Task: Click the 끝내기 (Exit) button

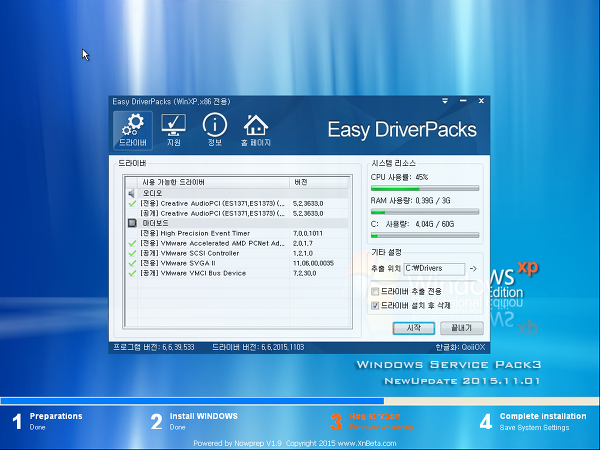Action: point(461,328)
